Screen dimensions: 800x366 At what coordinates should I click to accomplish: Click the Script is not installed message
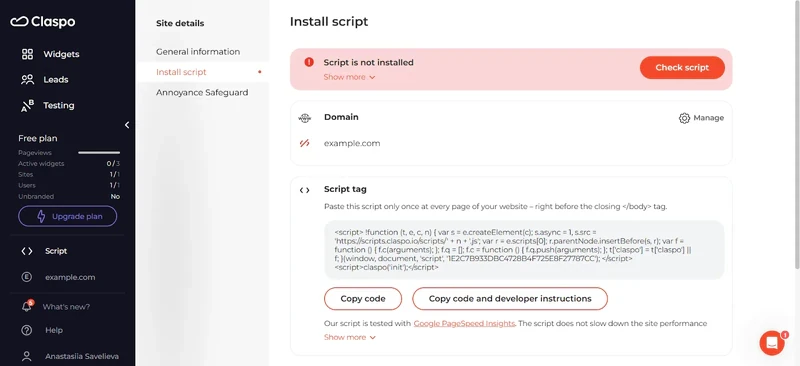tap(368, 63)
